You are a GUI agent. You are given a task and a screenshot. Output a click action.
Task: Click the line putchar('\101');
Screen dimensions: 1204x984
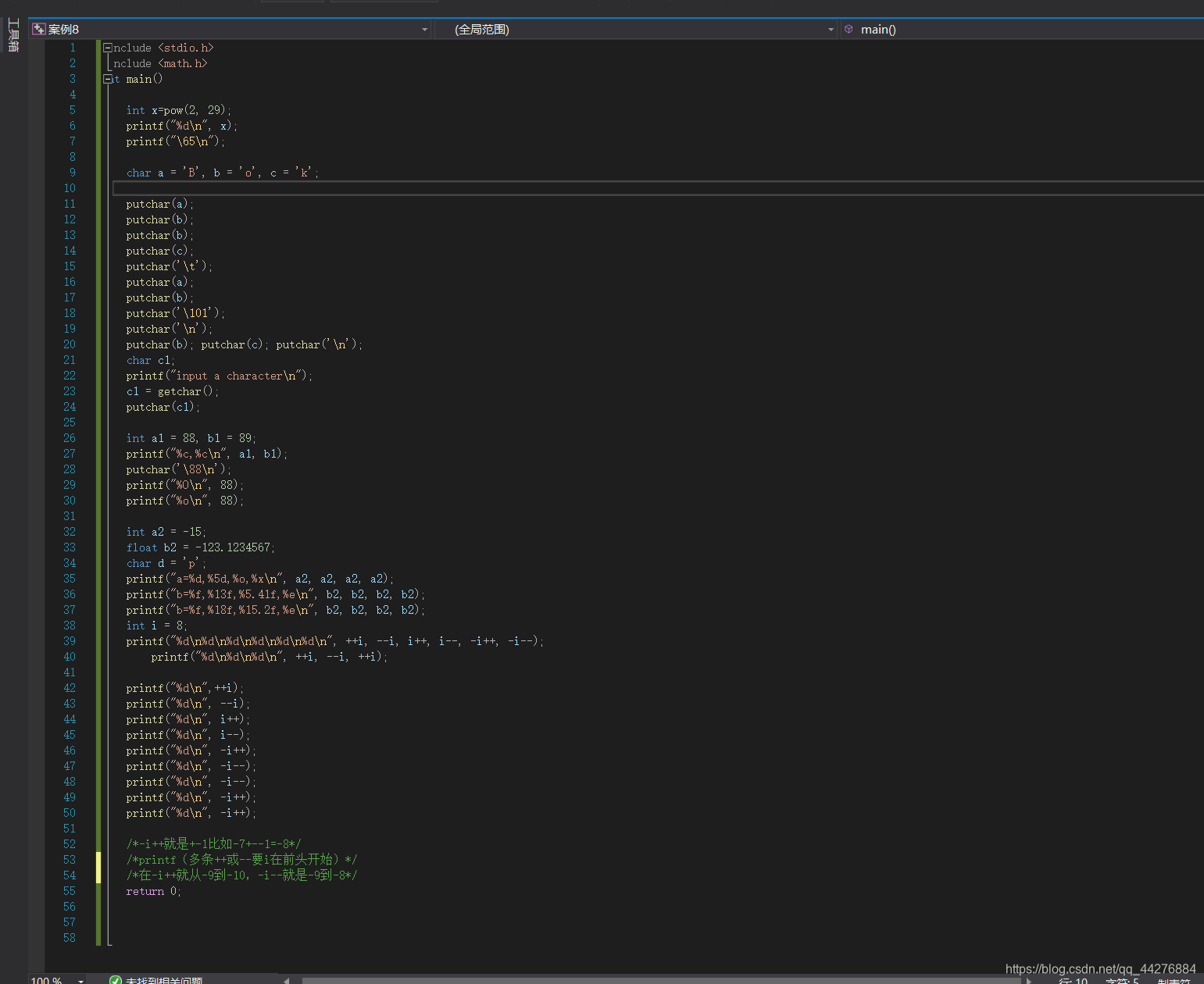[x=175, y=313]
